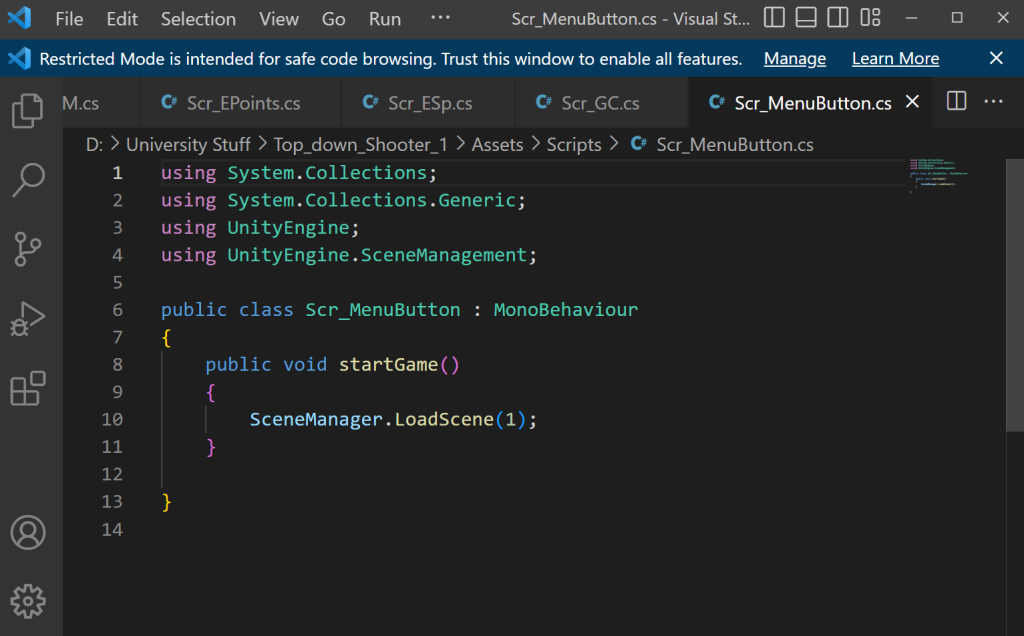Open the Selection menu
The height and width of the screenshot is (636, 1024).
point(198,19)
